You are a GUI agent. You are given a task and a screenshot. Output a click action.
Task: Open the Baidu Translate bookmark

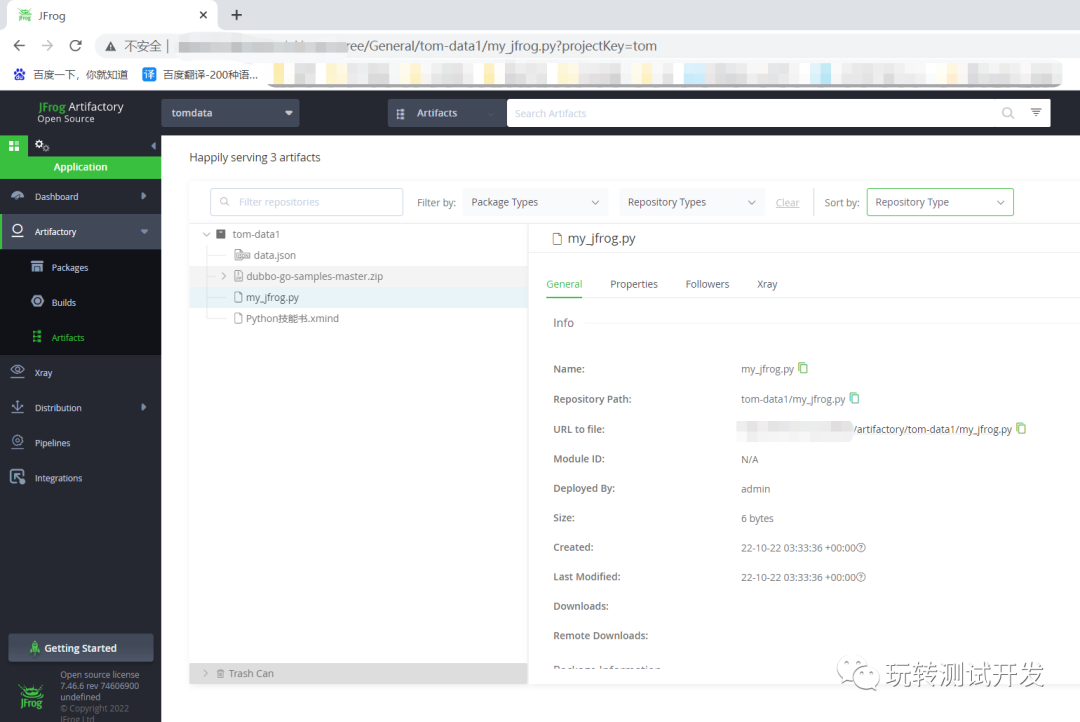(x=200, y=74)
